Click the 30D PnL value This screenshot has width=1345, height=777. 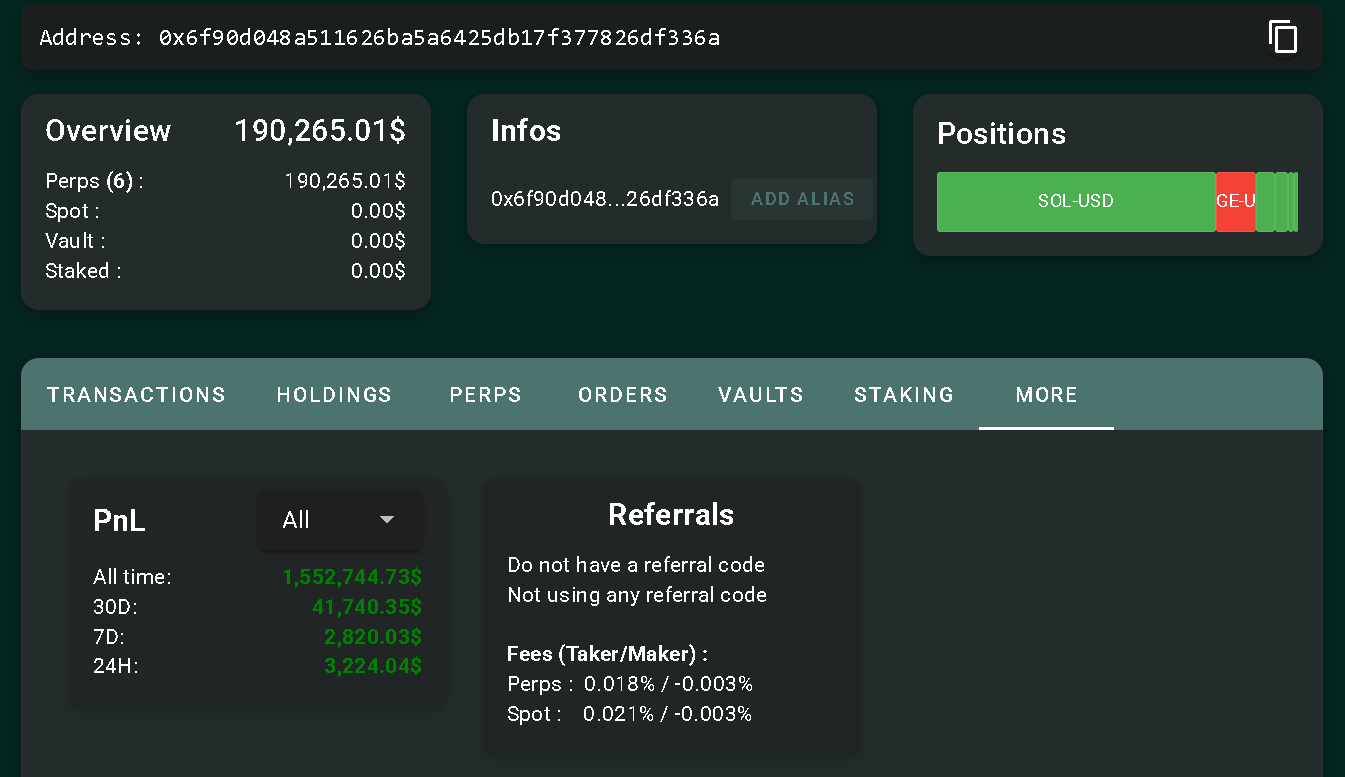(366, 607)
